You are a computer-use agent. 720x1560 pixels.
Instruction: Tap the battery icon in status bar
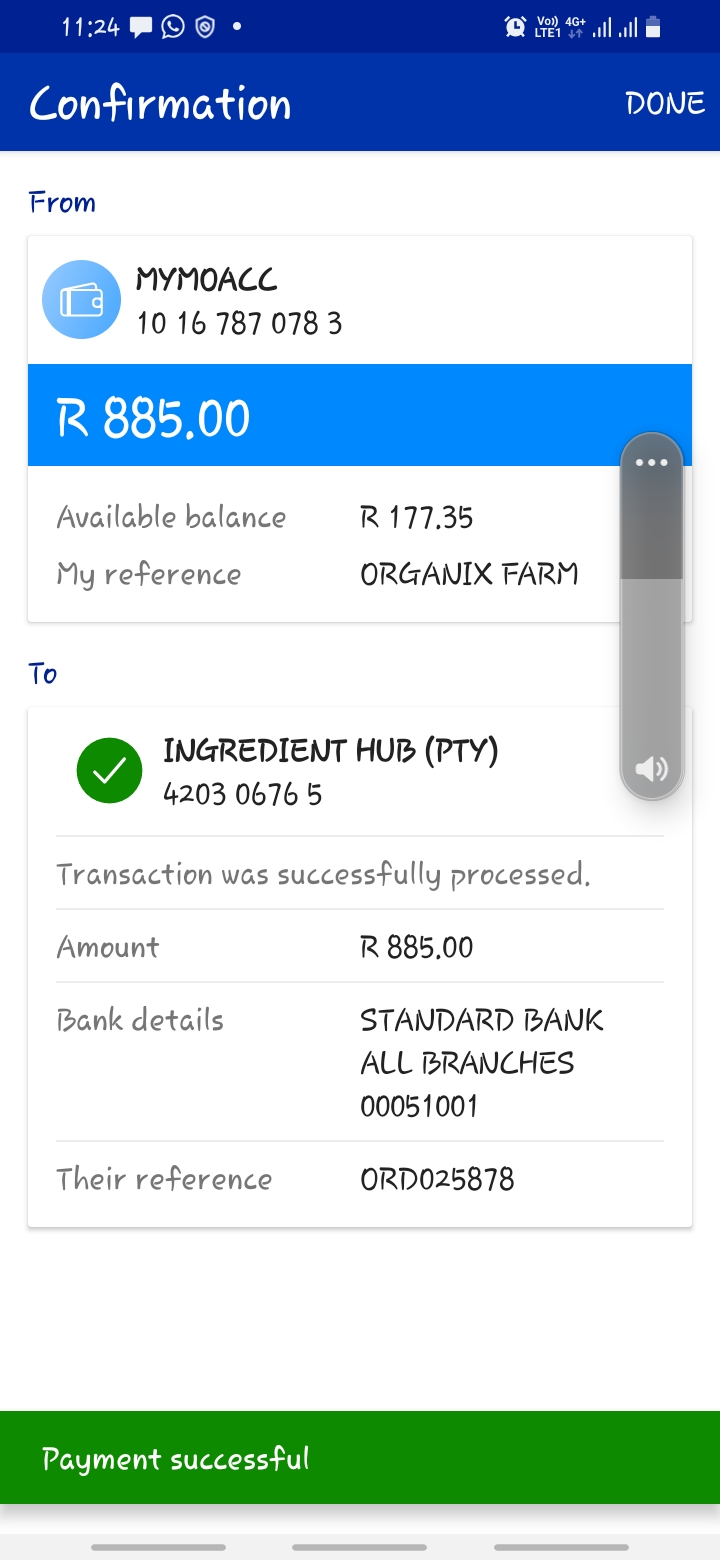tap(653, 27)
